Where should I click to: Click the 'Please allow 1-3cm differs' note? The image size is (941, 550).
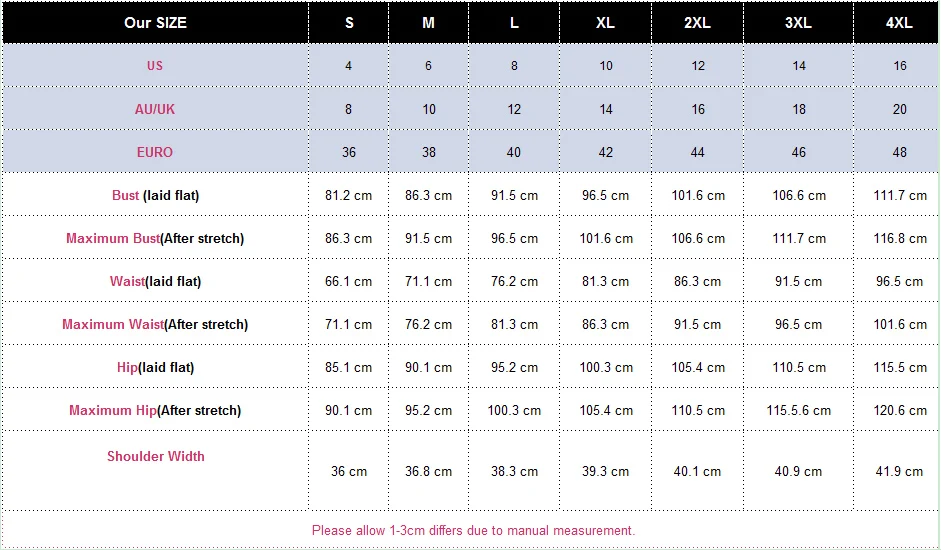click(x=473, y=531)
